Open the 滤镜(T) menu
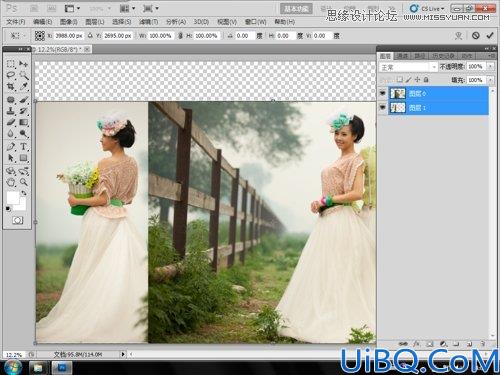The width and height of the screenshot is (500, 375). 148,22
